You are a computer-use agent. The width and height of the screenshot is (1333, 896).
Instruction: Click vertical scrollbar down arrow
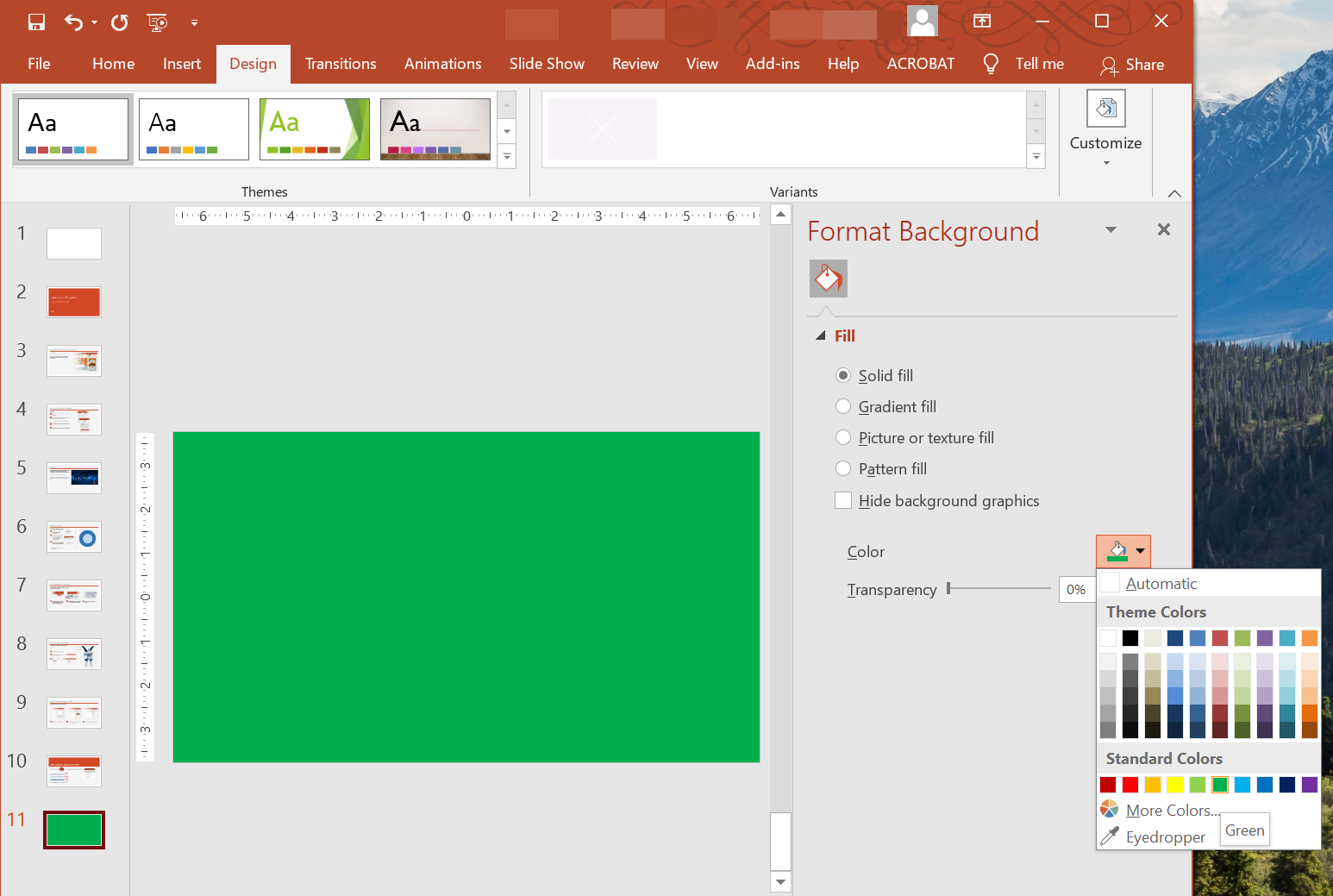pyautogui.click(x=780, y=881)
